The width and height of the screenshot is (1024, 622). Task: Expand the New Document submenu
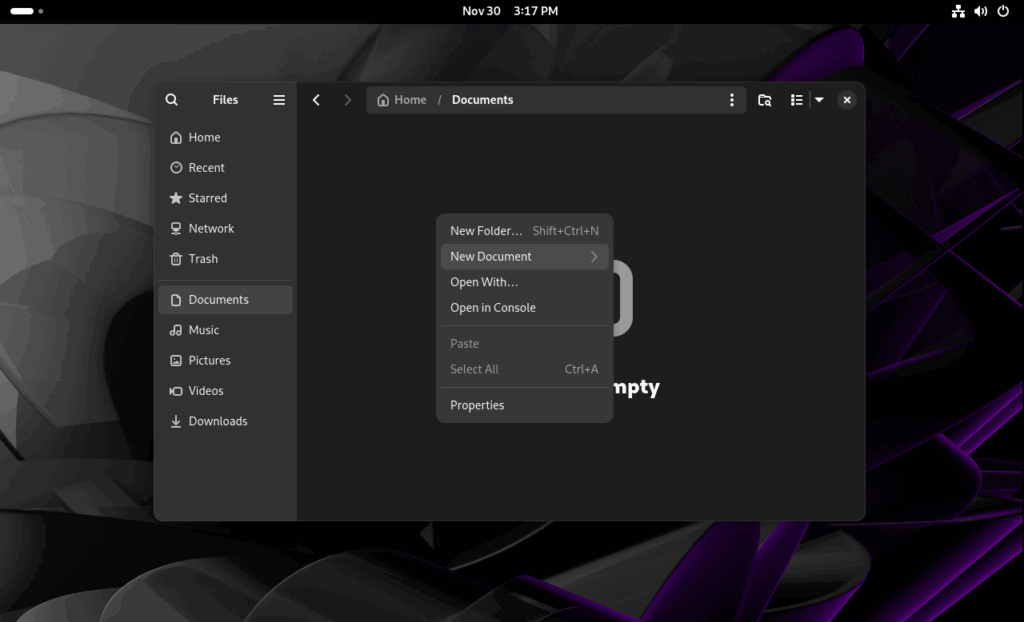tap(524, 257)
